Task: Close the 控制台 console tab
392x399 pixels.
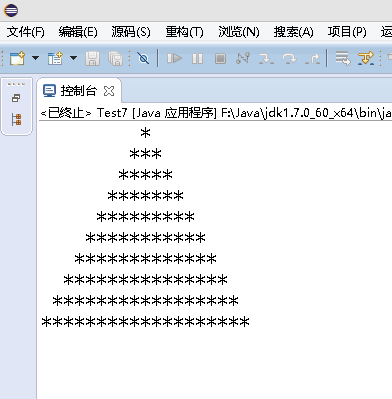Action: (x=109, y=91)
